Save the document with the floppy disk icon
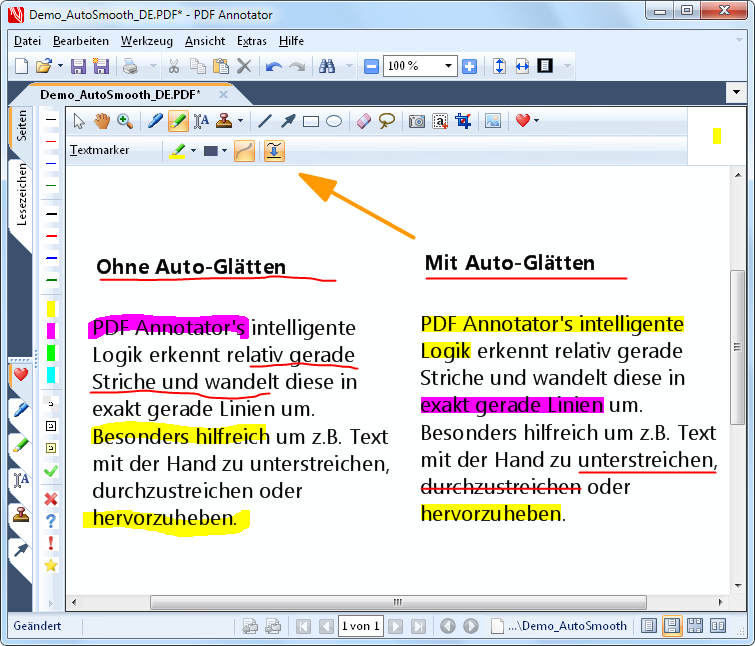 click(78, 66)
